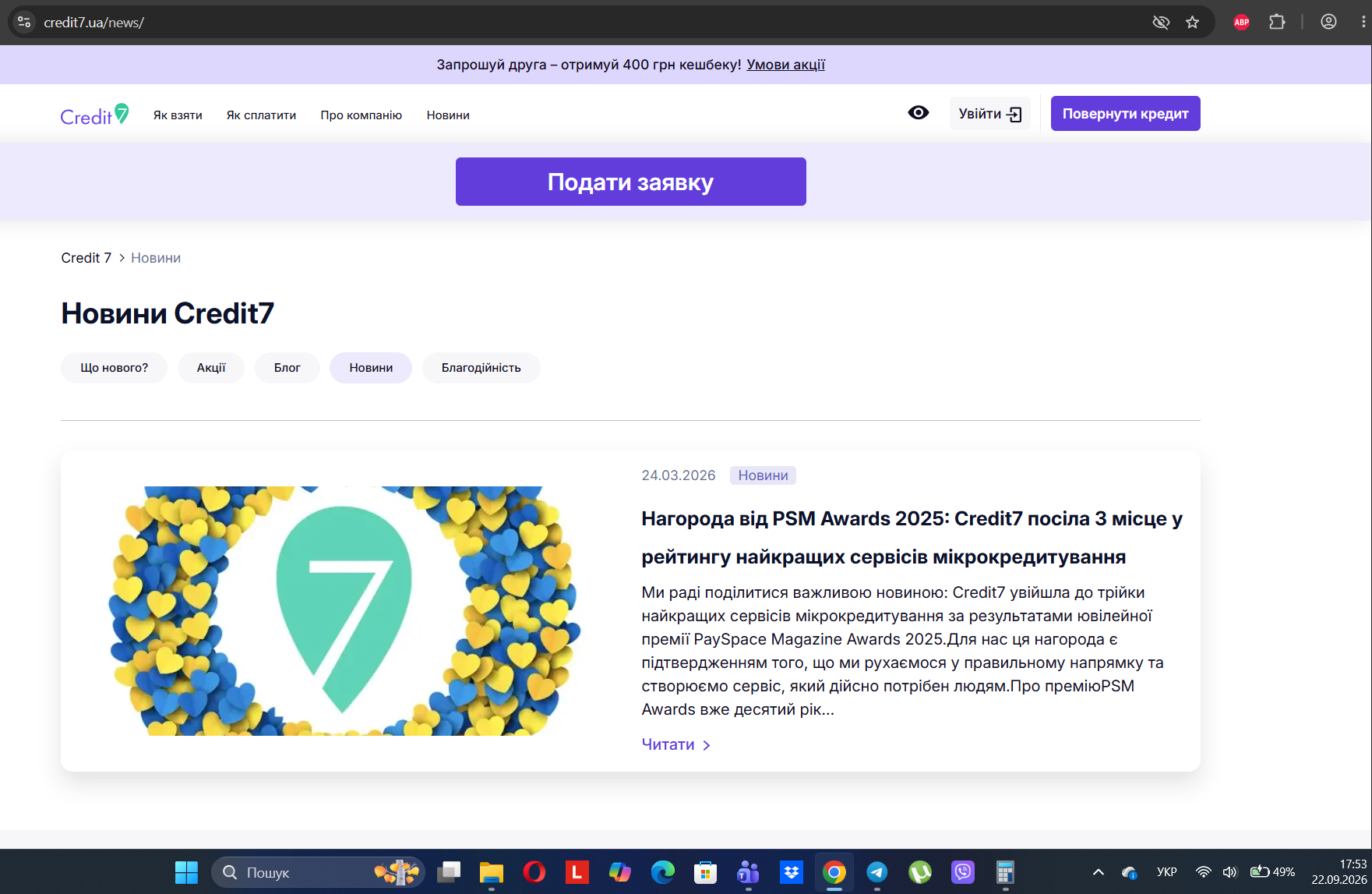View site information icon in address bar
1372x894 pixels.
pos(24,23)
